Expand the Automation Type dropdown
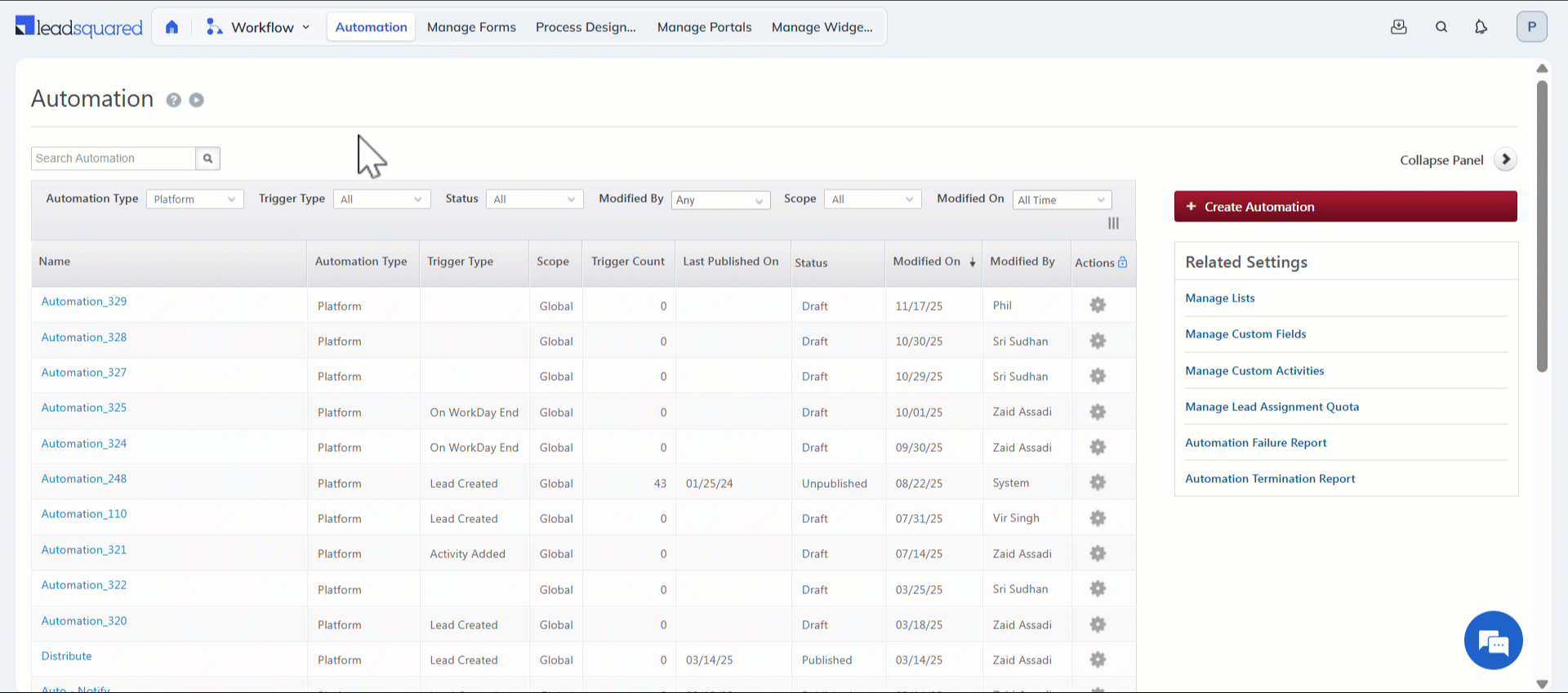 (x=194, y=199)
